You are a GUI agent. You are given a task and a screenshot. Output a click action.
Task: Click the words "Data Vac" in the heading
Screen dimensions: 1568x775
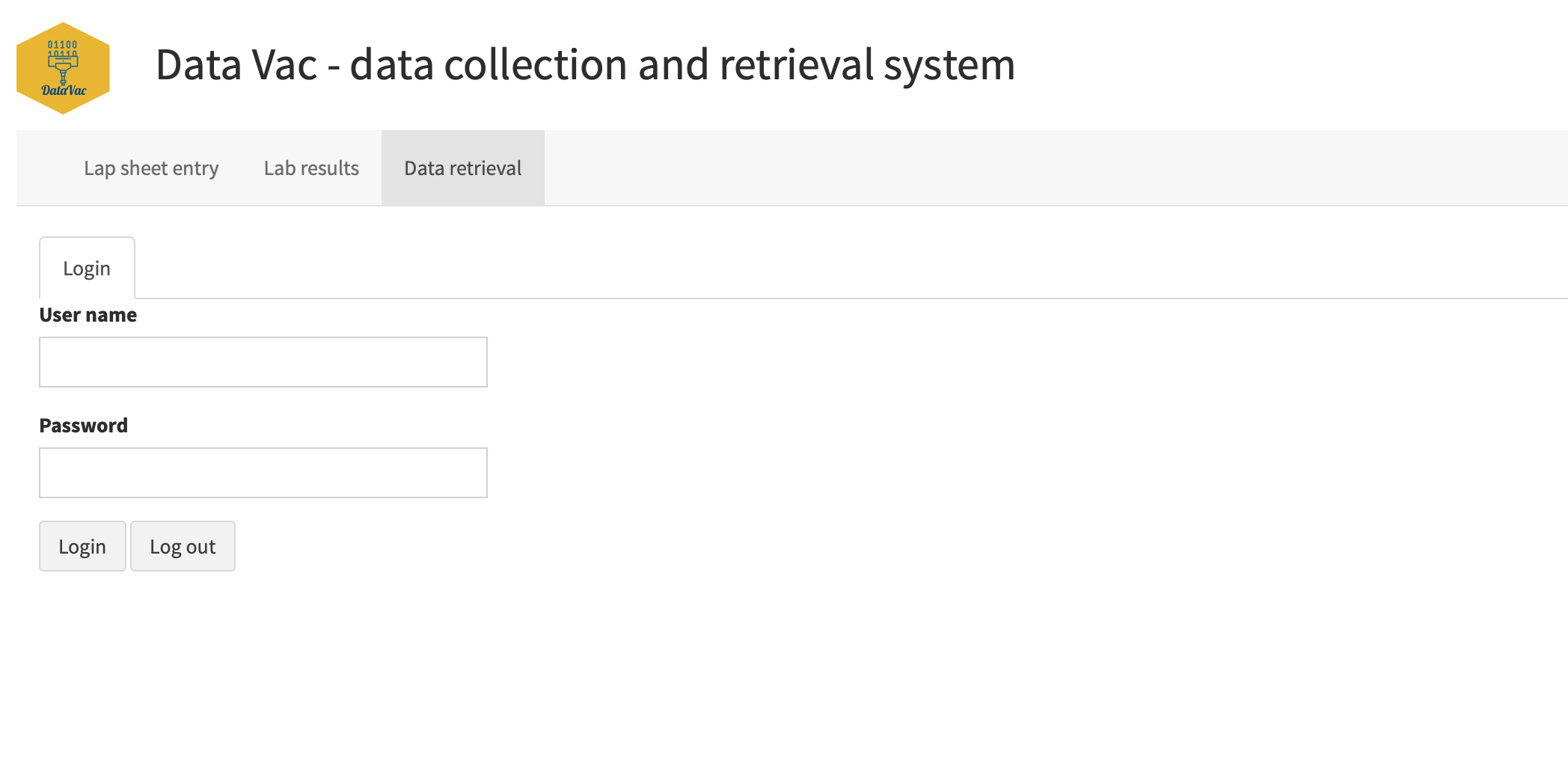pyautogui.click(x=236, y=64)
